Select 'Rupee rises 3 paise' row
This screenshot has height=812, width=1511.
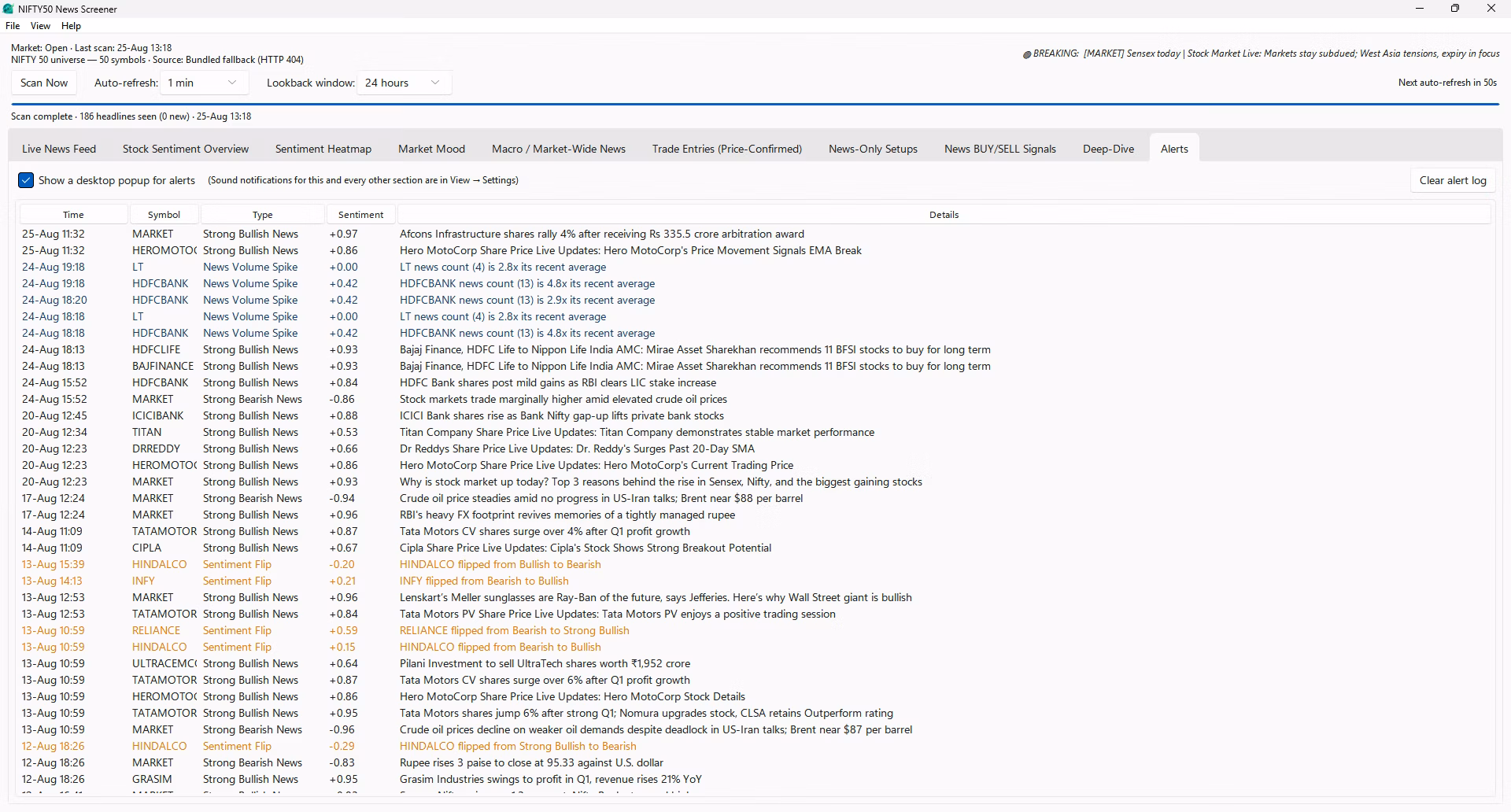pyautogui.click(x=755, y=762)
